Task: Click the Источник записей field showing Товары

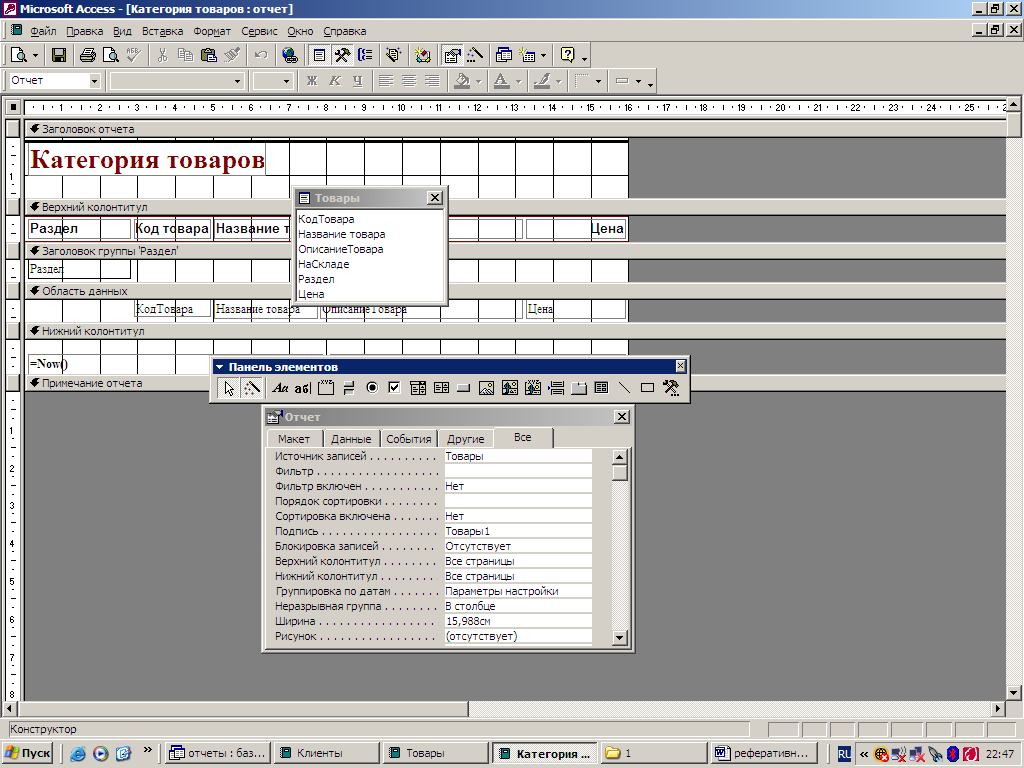Action: (518, 456)
